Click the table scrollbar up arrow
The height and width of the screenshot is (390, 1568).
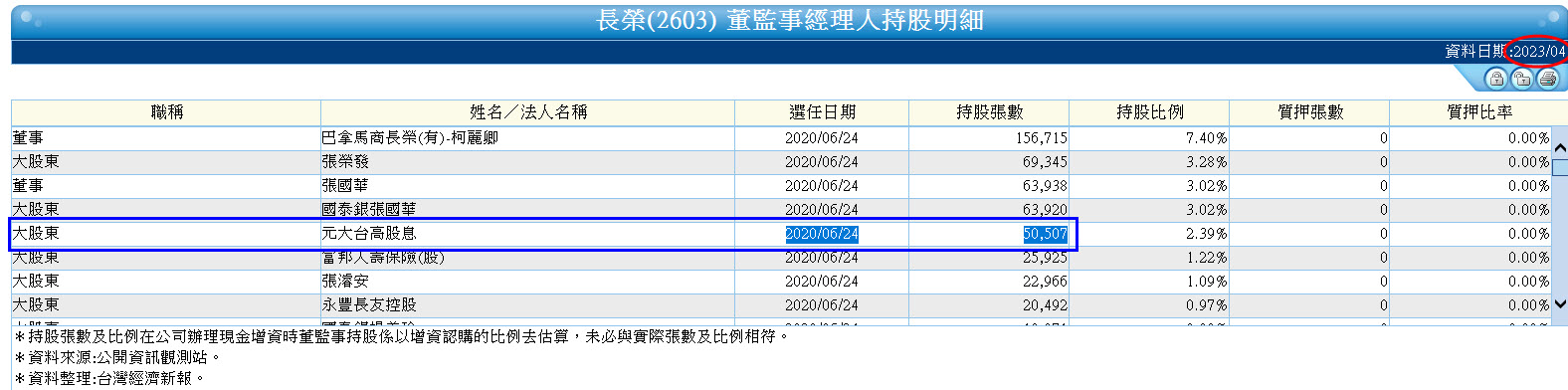1560,148
